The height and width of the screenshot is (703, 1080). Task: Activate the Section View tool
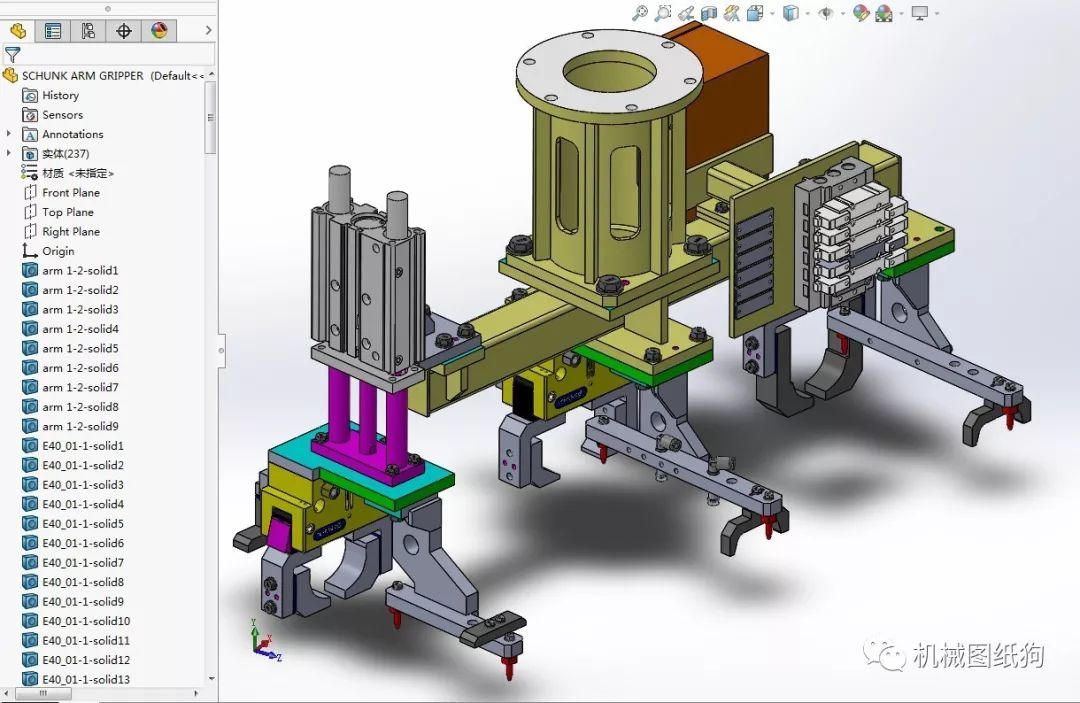pyautogui.click(x=709, y=13)
